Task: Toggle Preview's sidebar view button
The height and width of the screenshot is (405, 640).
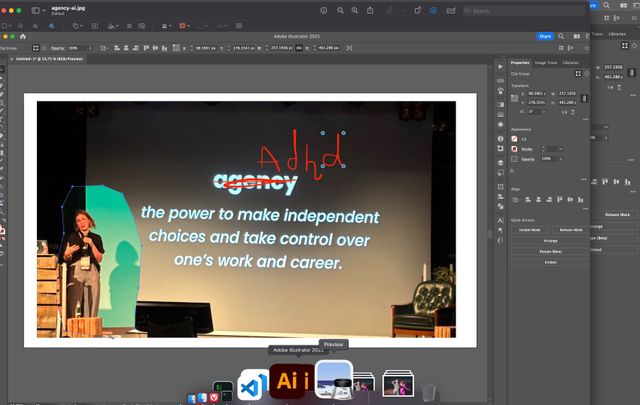Action: (36, 10)
